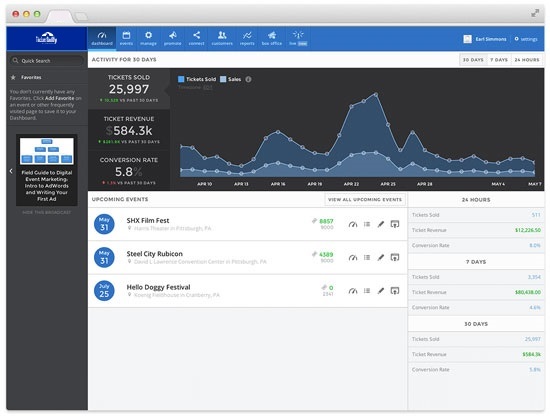Click the Favorites star icon
The height and width of the screenshot is (418, 550).
(x=13, y=77)
